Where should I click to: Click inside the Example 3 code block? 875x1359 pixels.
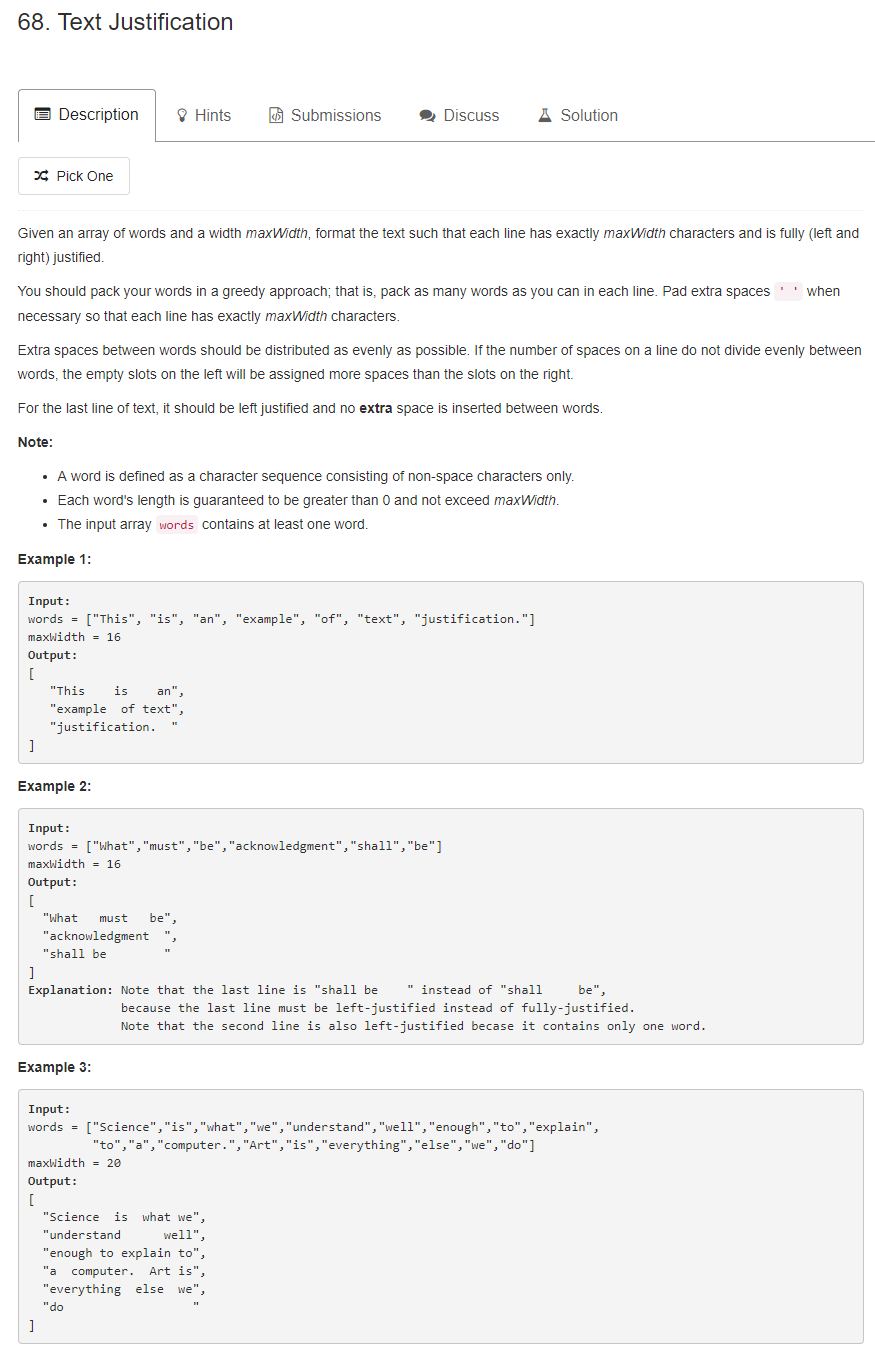(x=441, y=1216)
